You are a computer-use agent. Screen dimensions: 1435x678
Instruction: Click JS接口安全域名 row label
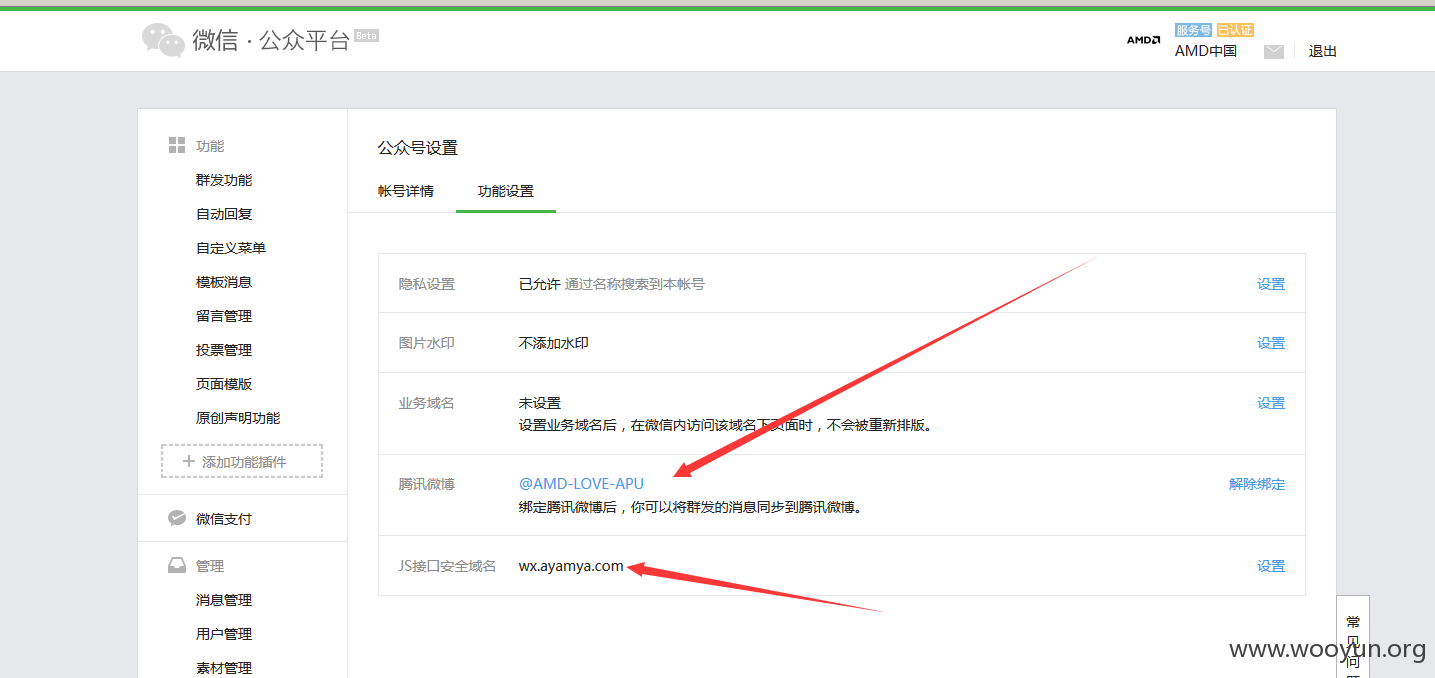click(447, 566)
